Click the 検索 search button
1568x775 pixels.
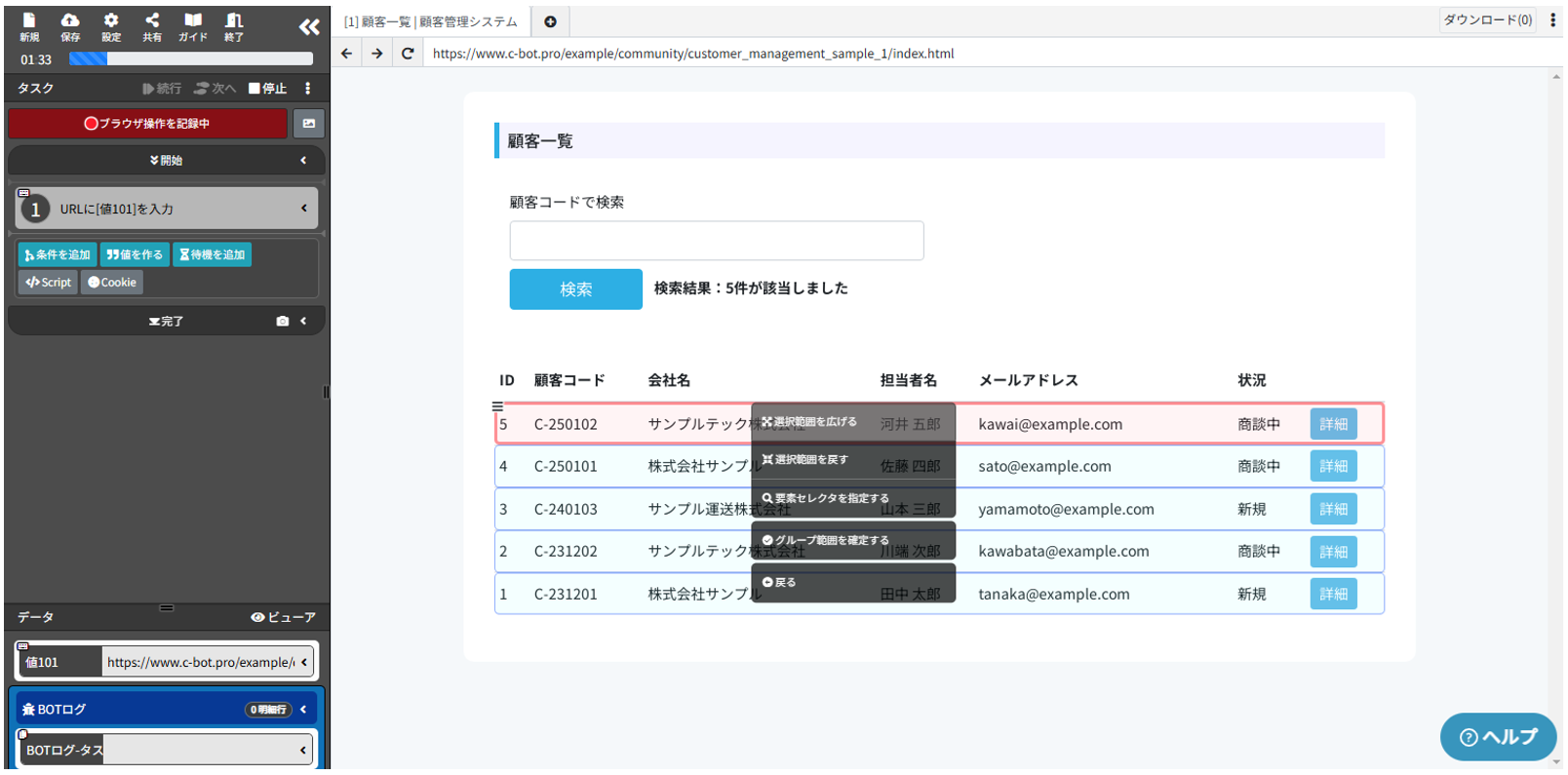[575, 290]
